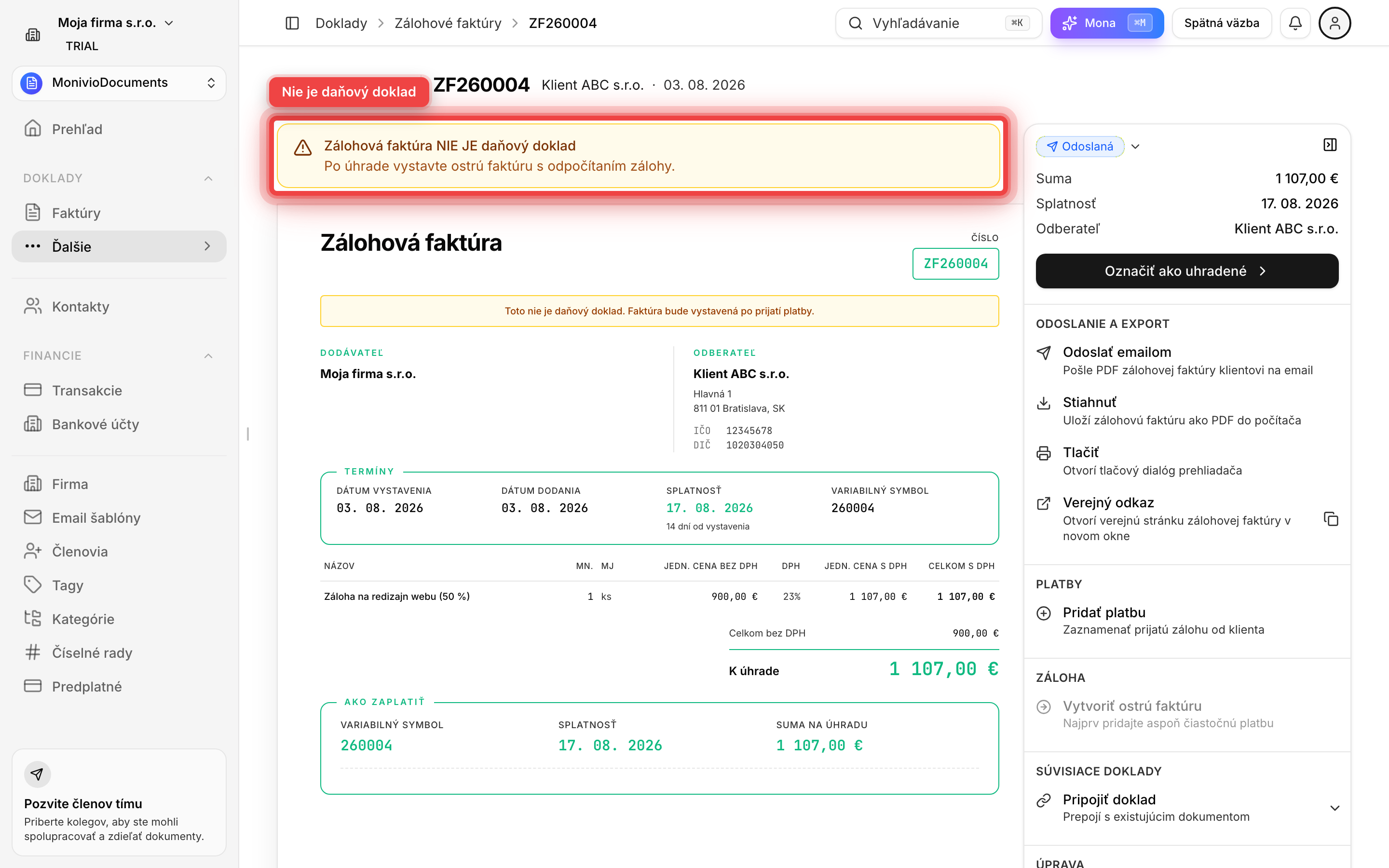This screenshot has width=1389, height=868.
Task: Collapse the DOKLADY section chevron
Action: pos(208,178)
